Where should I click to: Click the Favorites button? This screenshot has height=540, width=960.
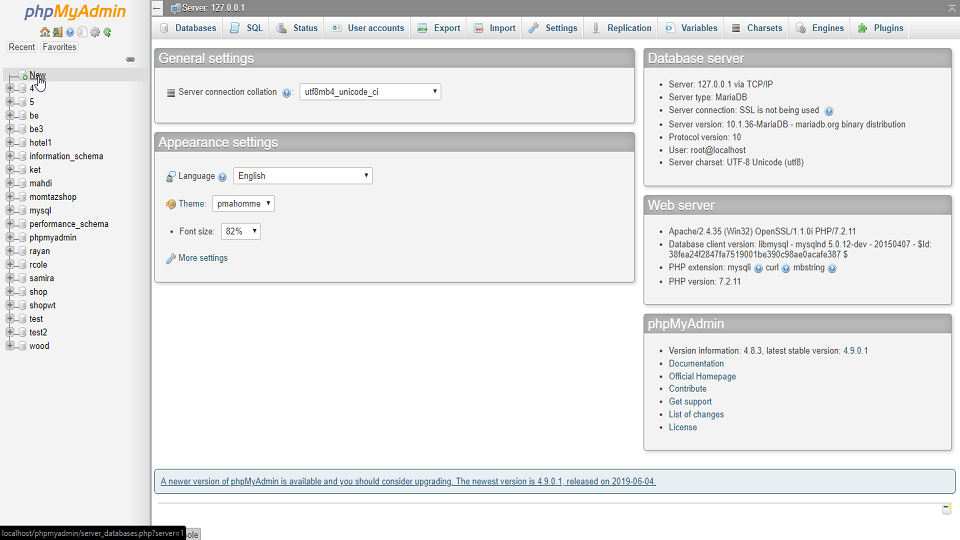click(x=59, y=47)
